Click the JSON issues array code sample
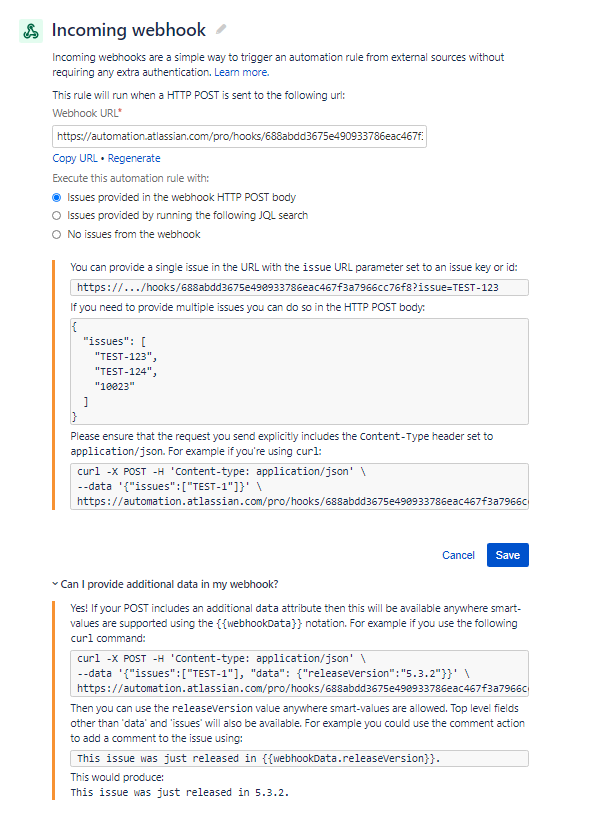The image size is (604, 817). [300, 369]
